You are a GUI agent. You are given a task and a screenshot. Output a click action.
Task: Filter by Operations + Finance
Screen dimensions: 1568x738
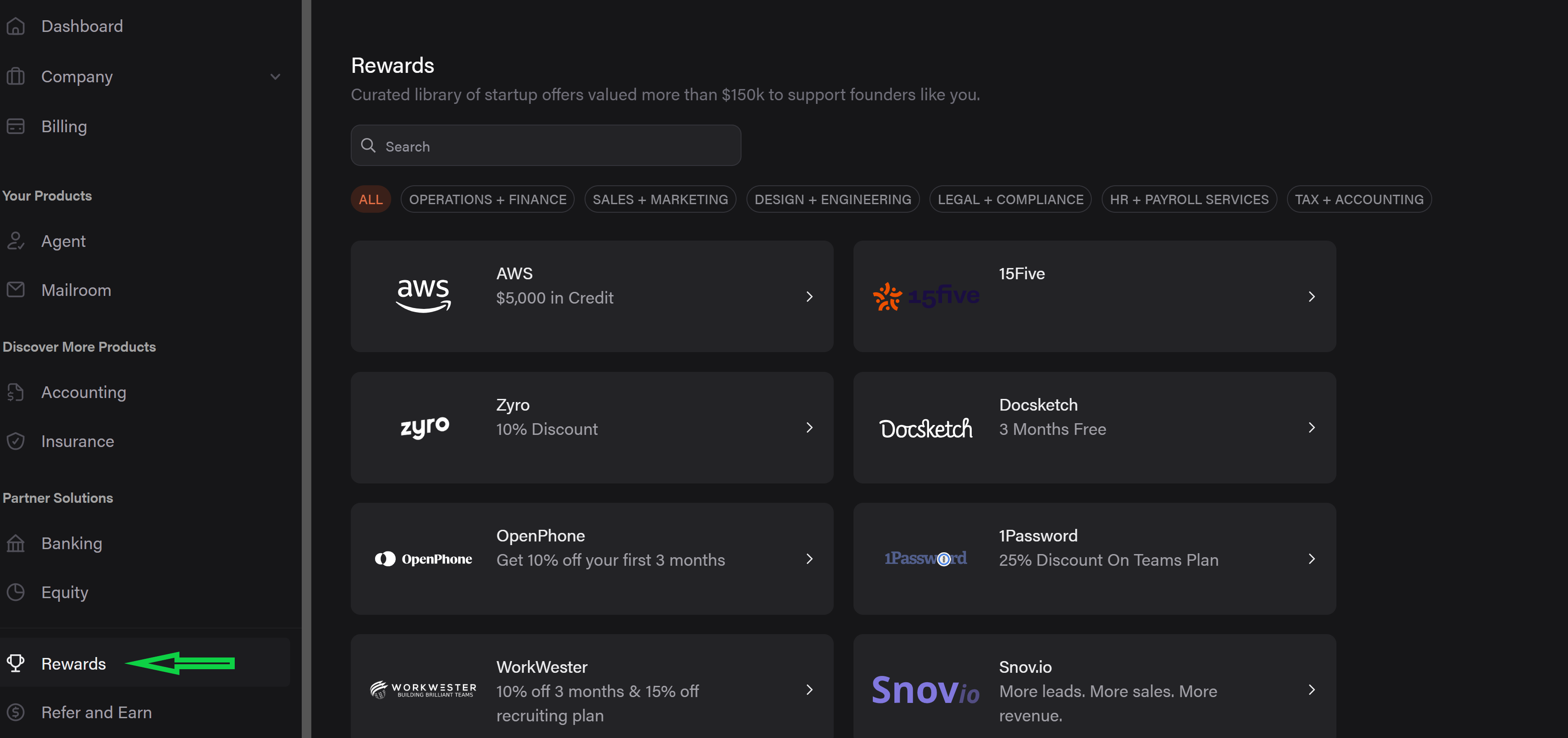click(x=487, y=199)
